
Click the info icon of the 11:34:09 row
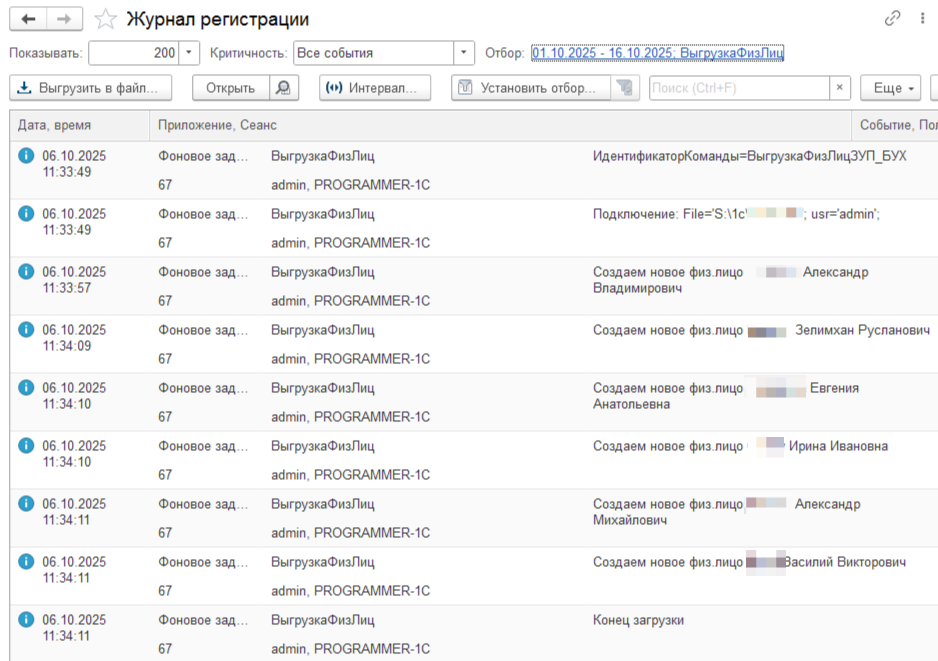pos(26,330)
